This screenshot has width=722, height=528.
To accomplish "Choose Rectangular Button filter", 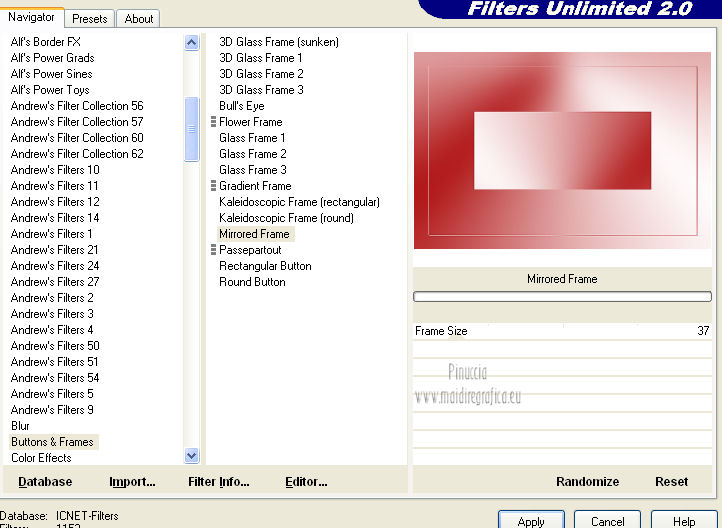I will point(265,266).
